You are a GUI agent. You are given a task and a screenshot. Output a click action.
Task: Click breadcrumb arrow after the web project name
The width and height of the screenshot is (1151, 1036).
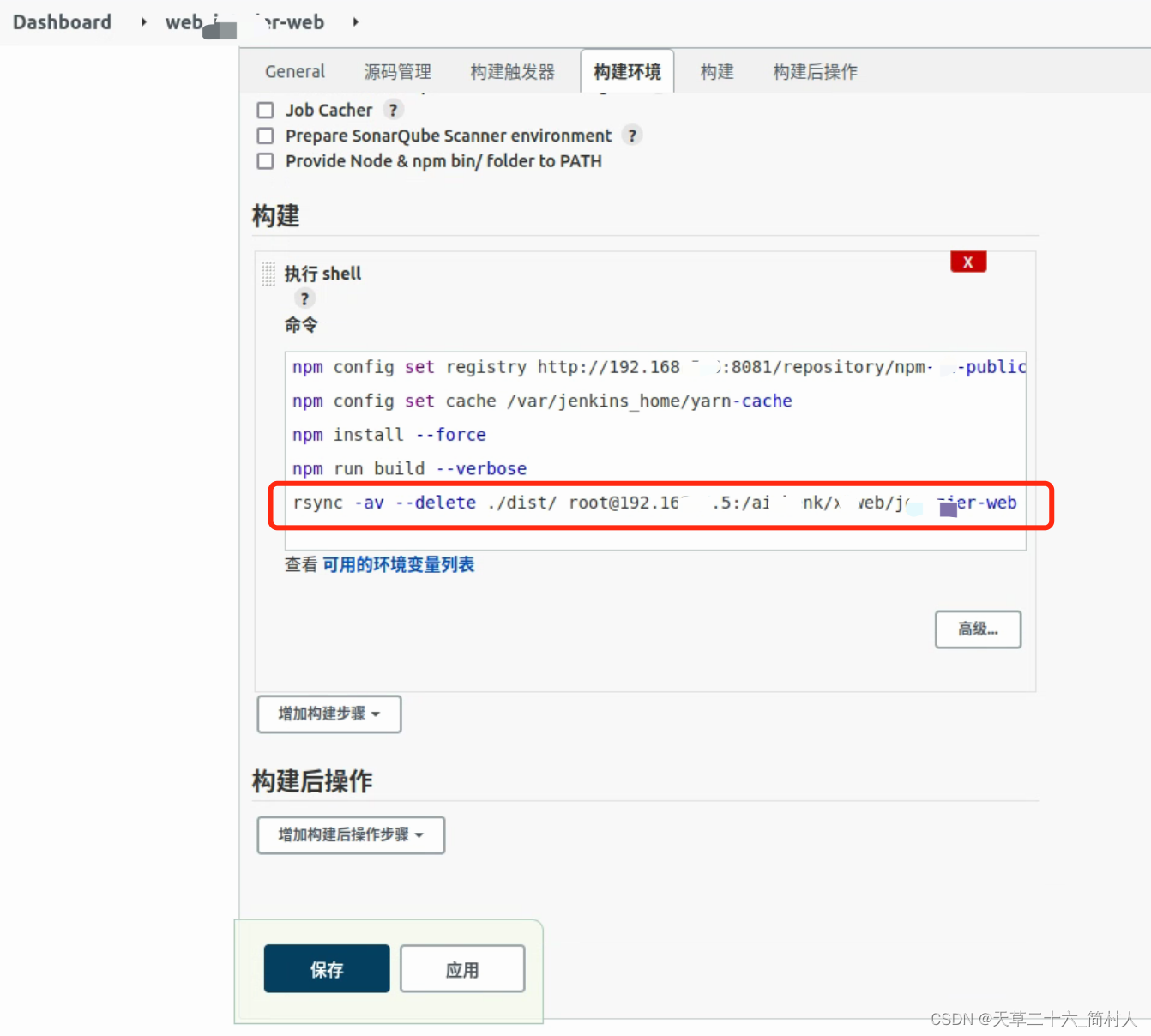coord(355,22)
